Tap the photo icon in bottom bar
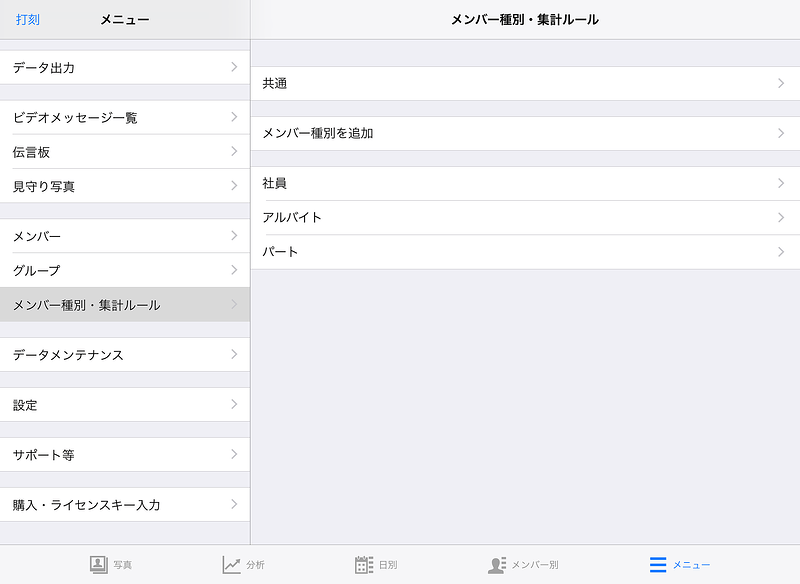 (x=98, y=564)
